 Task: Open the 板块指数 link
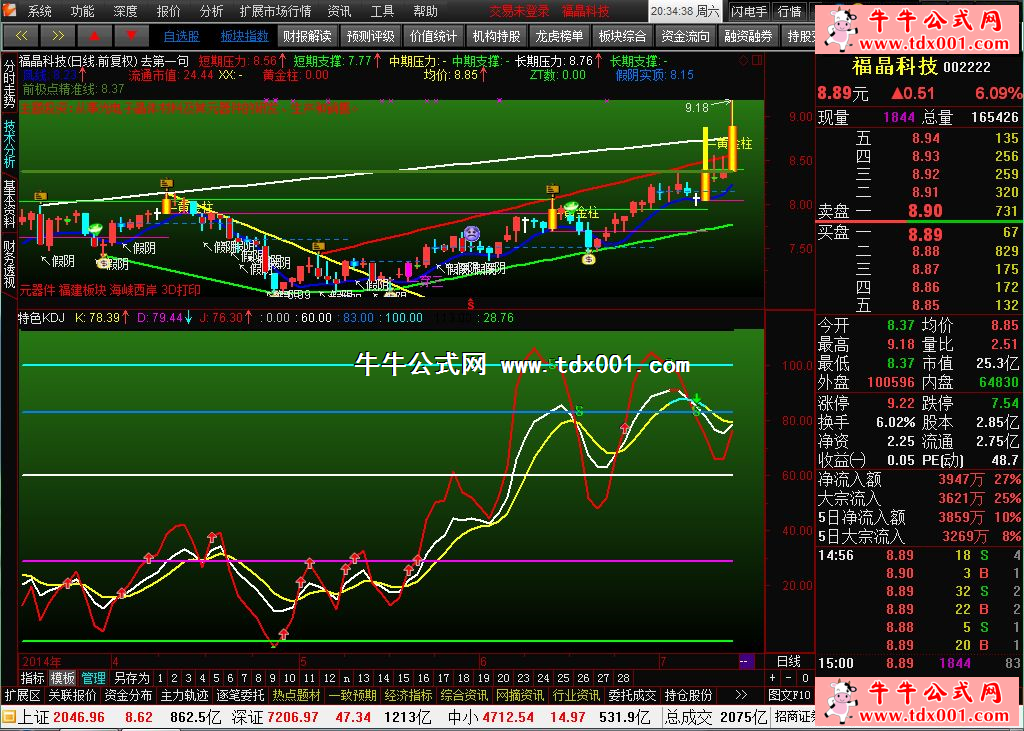(244, 36)
